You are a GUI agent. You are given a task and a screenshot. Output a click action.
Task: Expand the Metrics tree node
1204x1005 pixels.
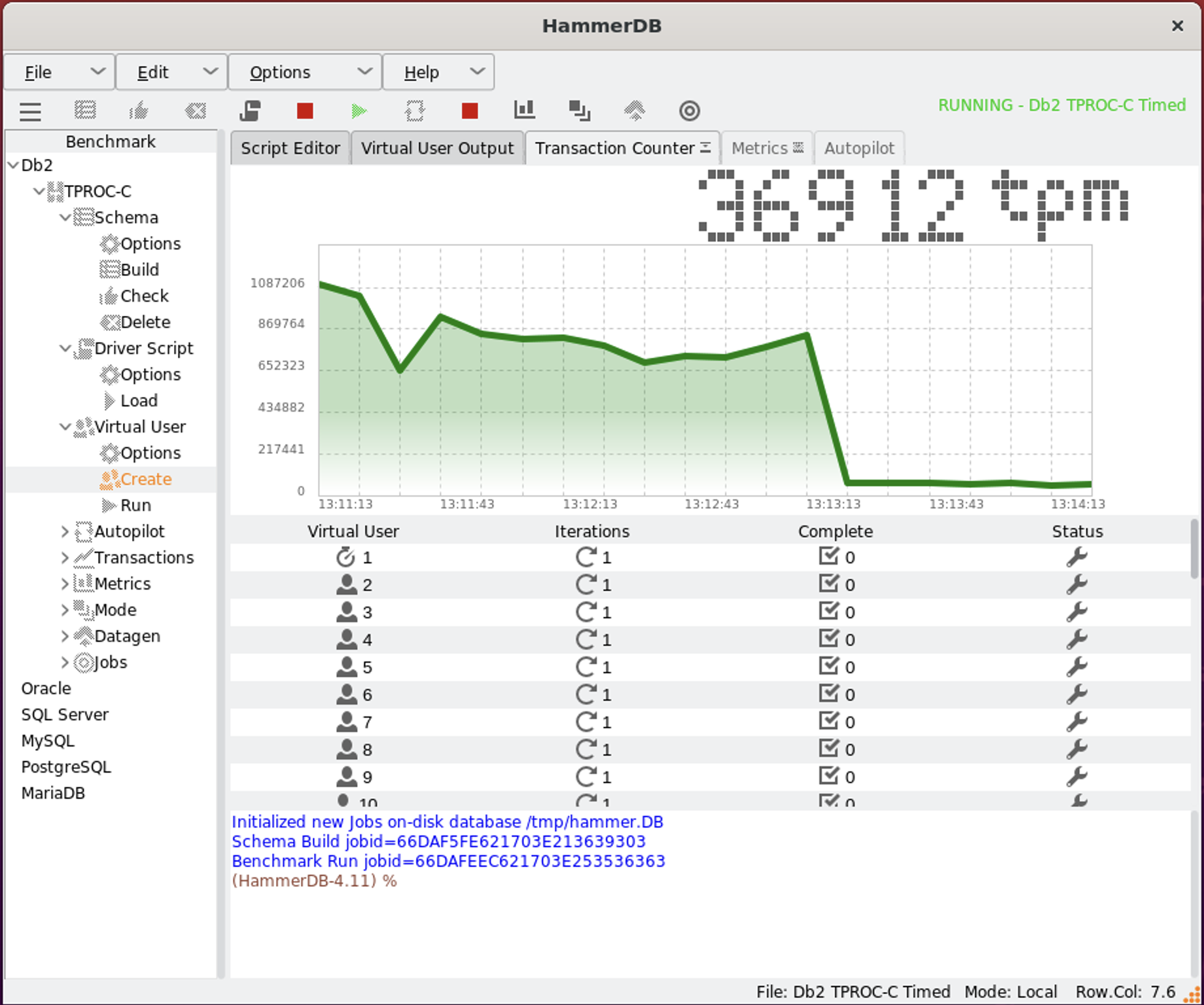click(x=65, y=584)
